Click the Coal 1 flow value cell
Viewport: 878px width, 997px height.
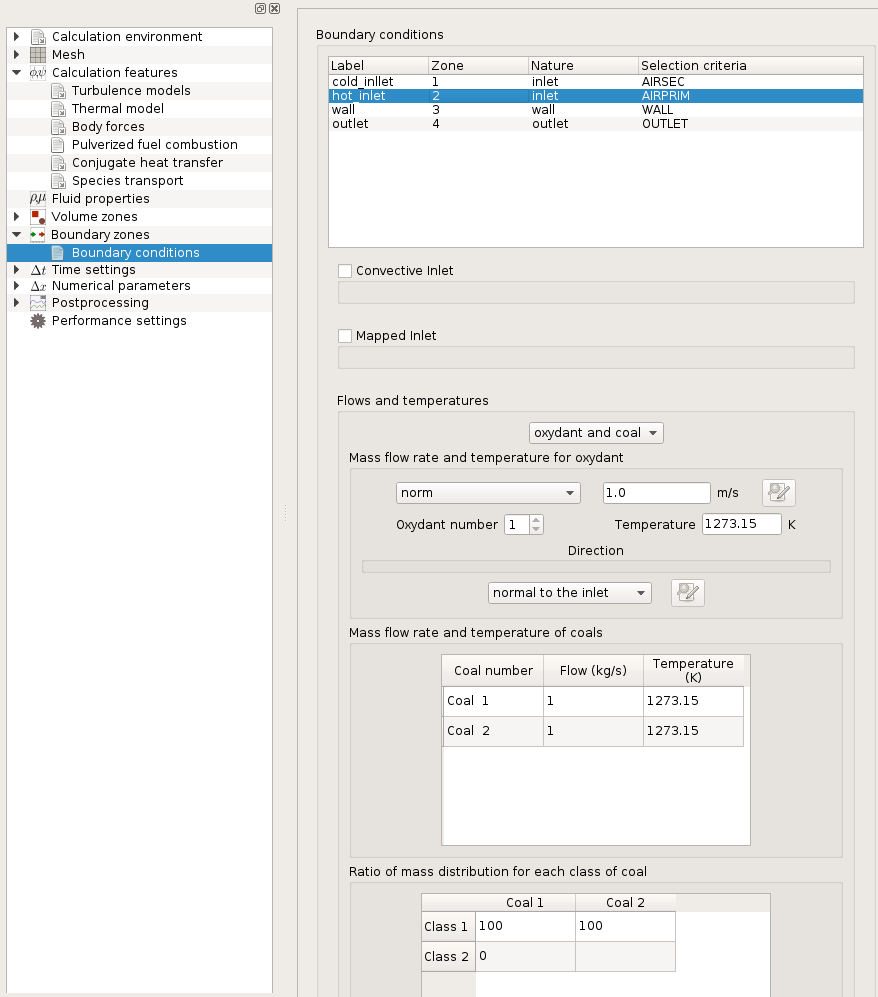click(593, 701)
